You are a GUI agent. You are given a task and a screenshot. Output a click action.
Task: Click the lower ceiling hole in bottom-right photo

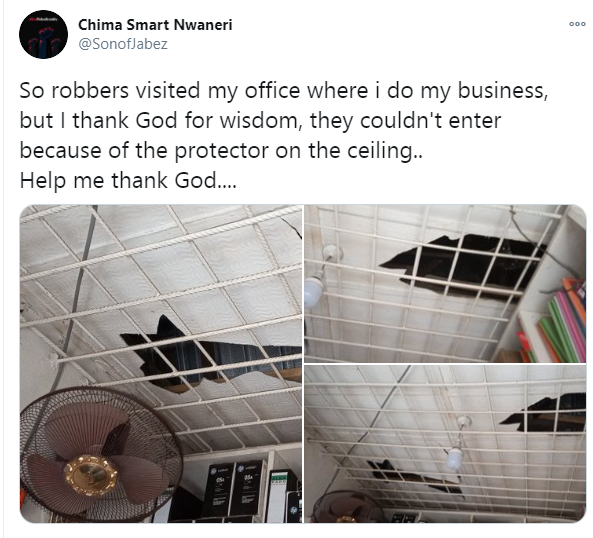click(414, 477)
